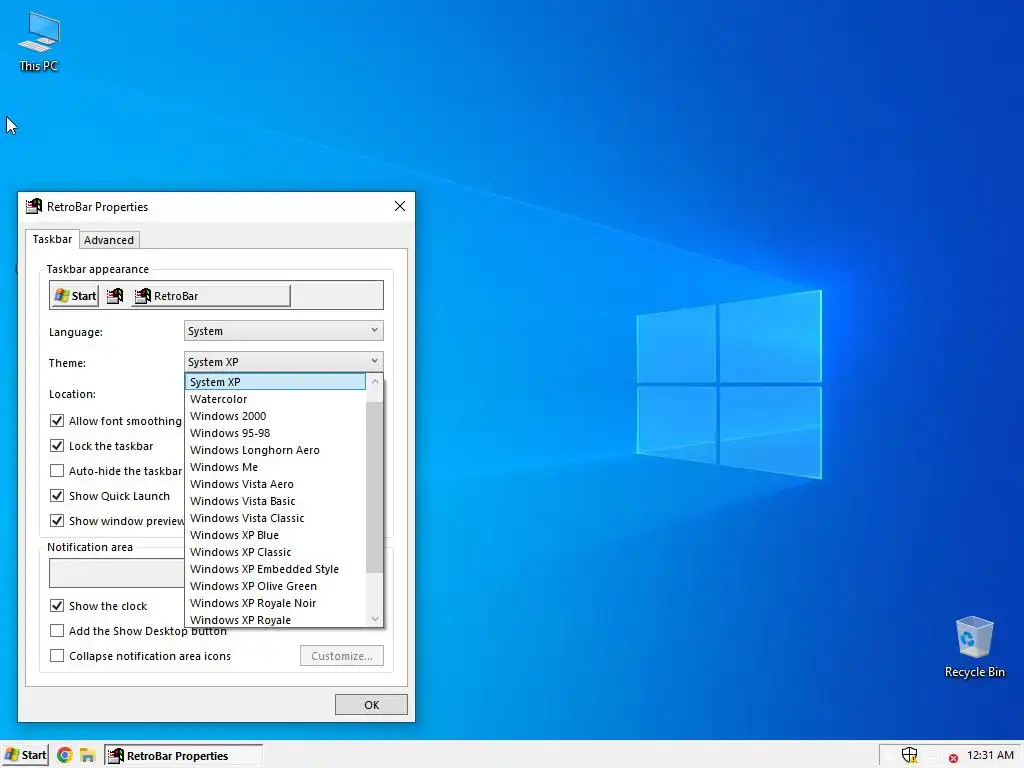
Task: Choose Windows XP Royale Noir theme
Action: pyautogui.click(x=275, y=603)
